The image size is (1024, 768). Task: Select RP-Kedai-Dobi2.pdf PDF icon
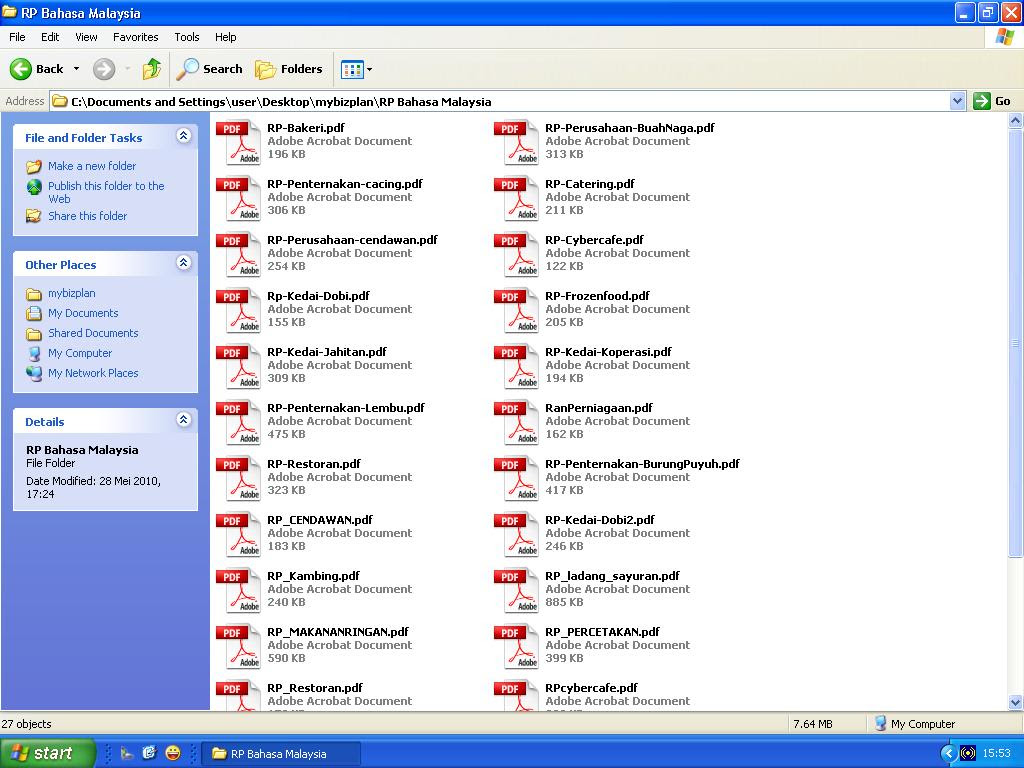click(517, 535)
